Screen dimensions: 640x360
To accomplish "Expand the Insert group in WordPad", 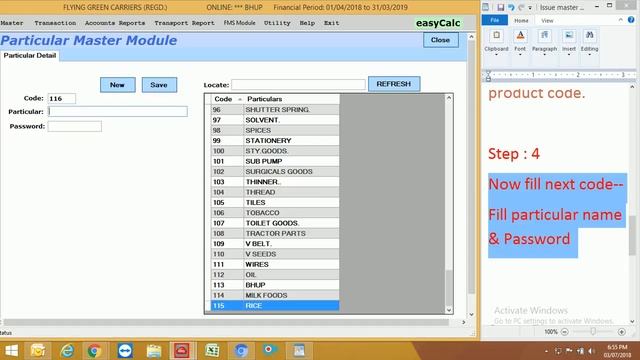I will tap(569, 42).
